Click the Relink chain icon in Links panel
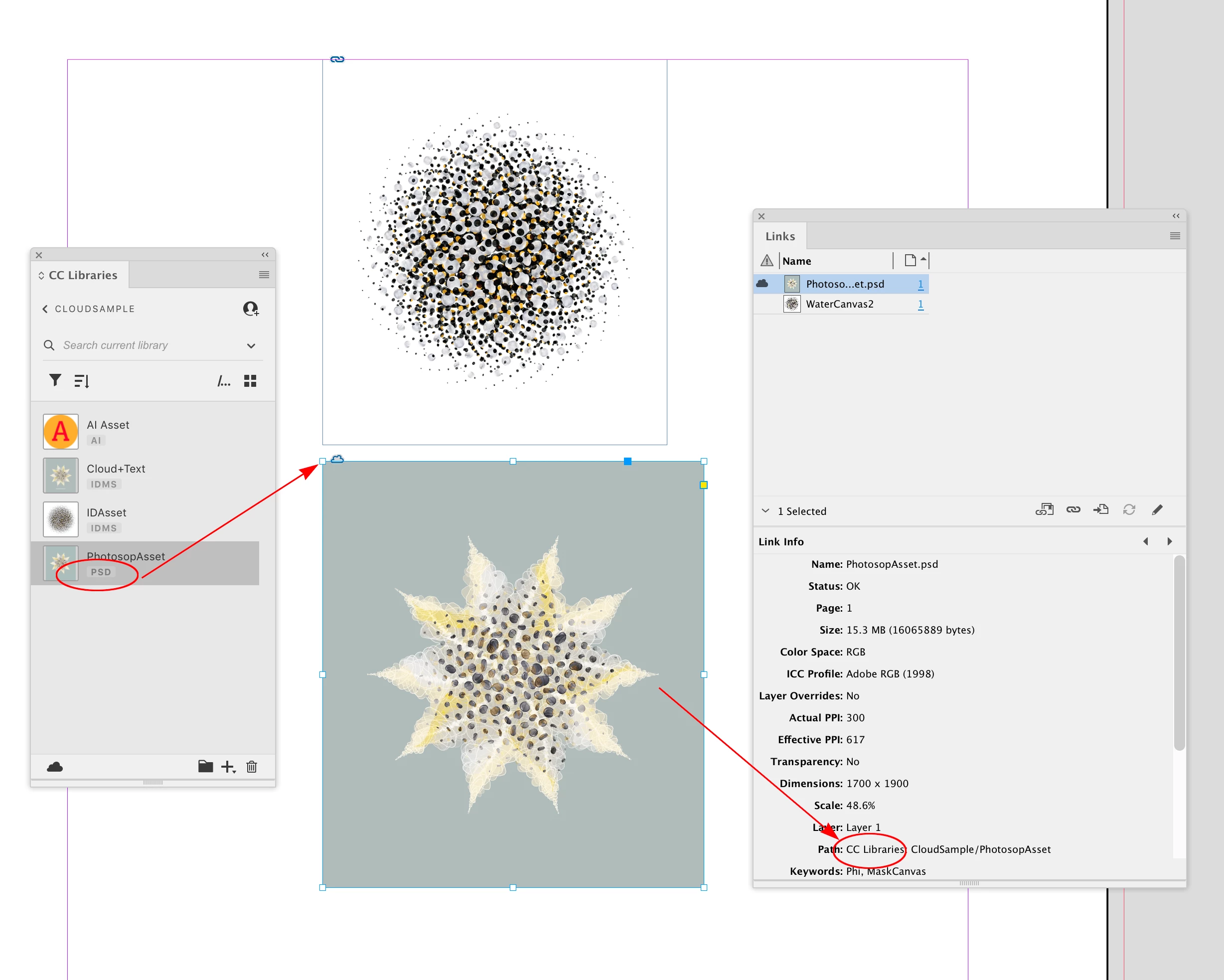 (1073, 509)
